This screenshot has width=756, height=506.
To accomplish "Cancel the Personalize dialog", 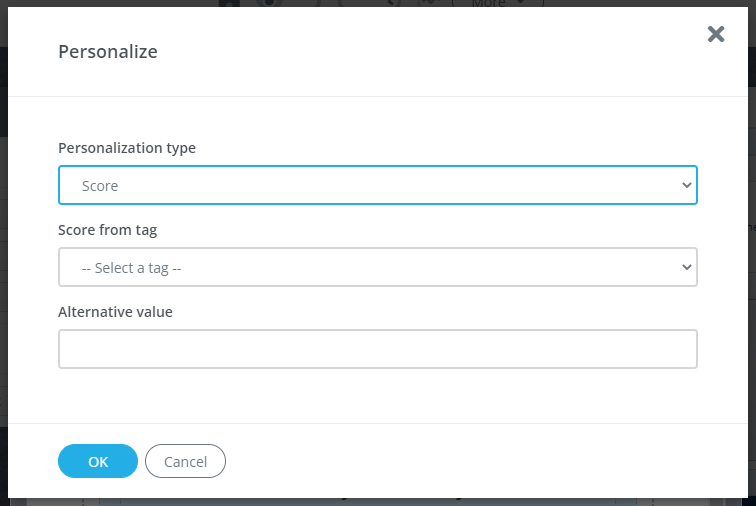I will 185,461.
